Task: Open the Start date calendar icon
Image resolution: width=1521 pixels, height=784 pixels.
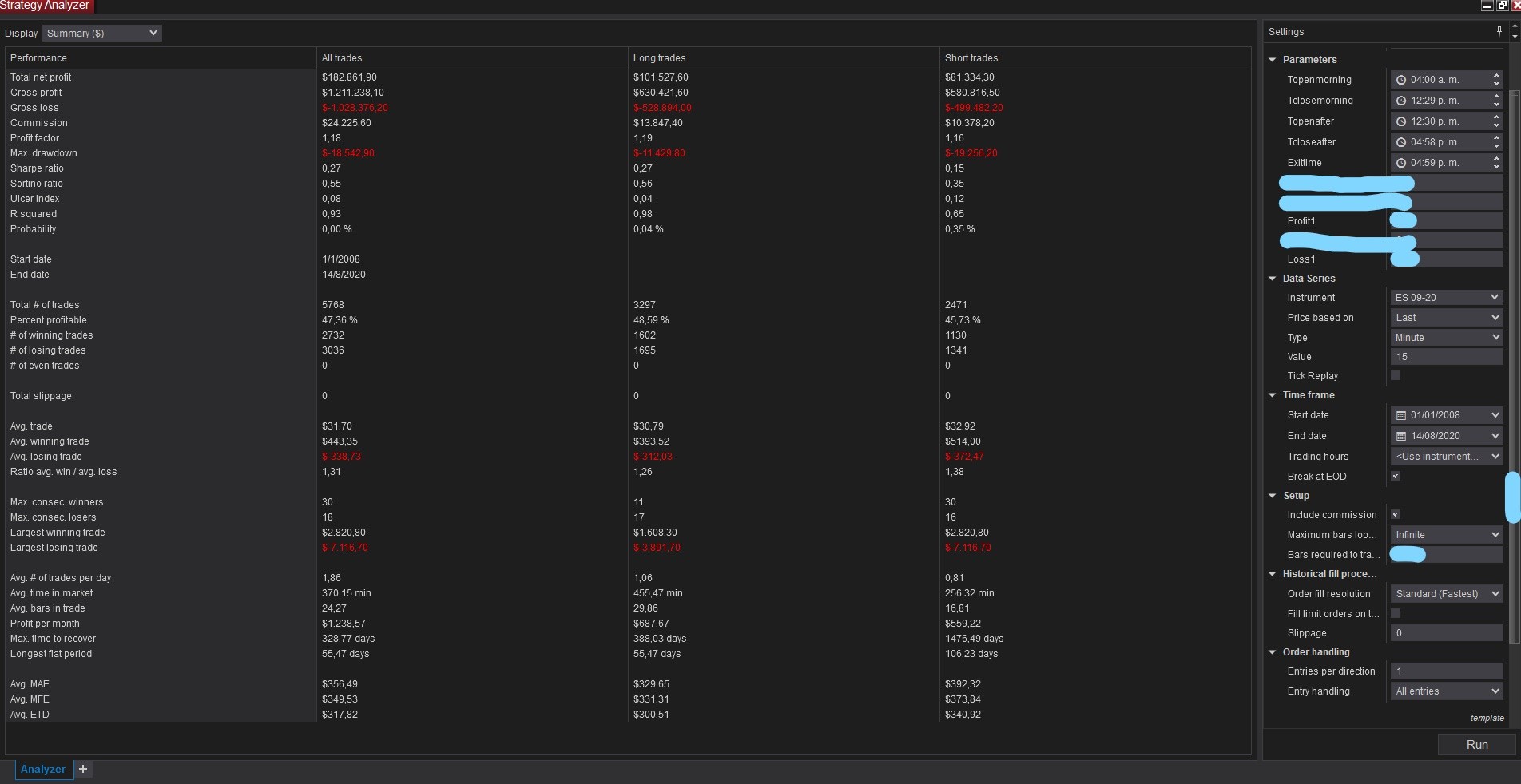Action: (1400, 415)
